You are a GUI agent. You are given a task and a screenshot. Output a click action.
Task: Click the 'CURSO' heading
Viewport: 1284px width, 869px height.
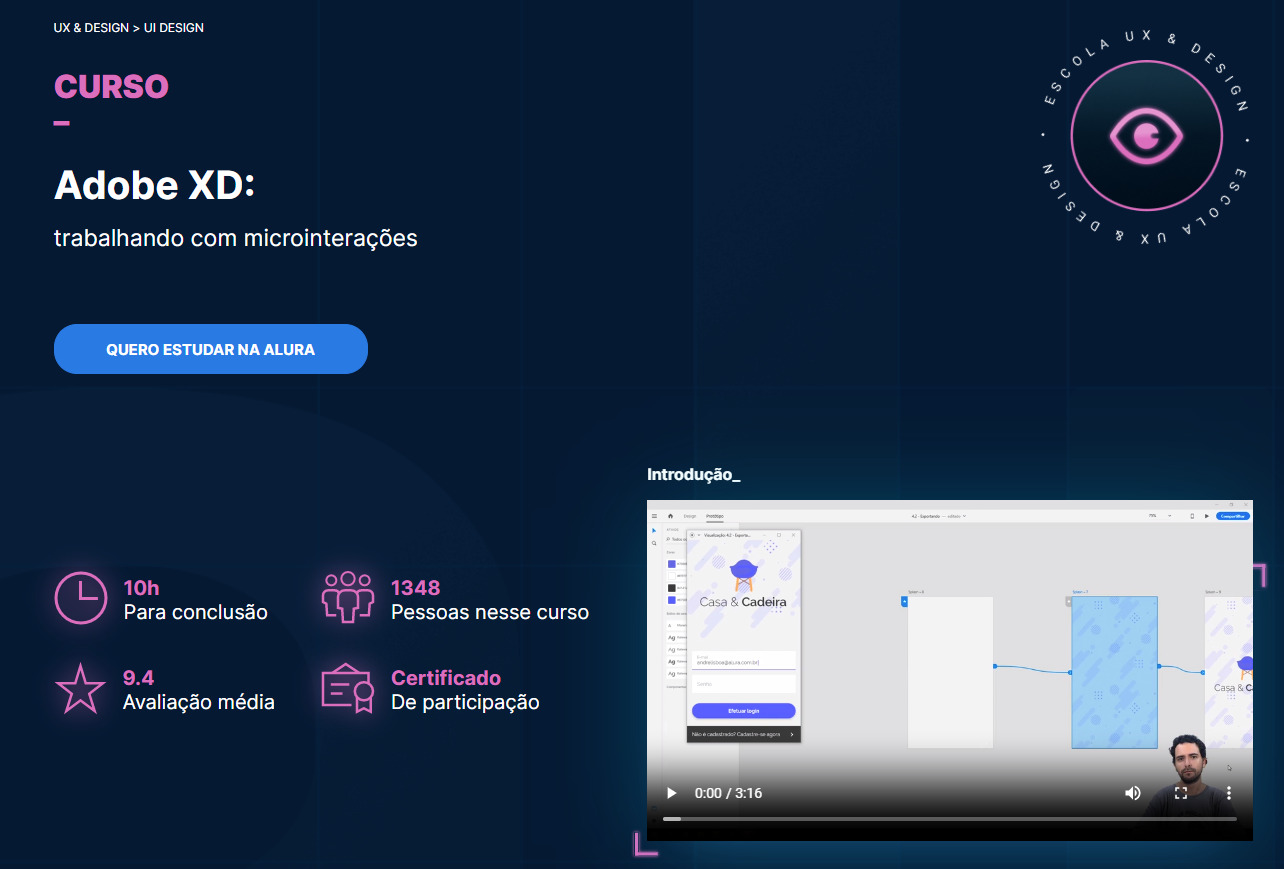click(x=111, y=87)
